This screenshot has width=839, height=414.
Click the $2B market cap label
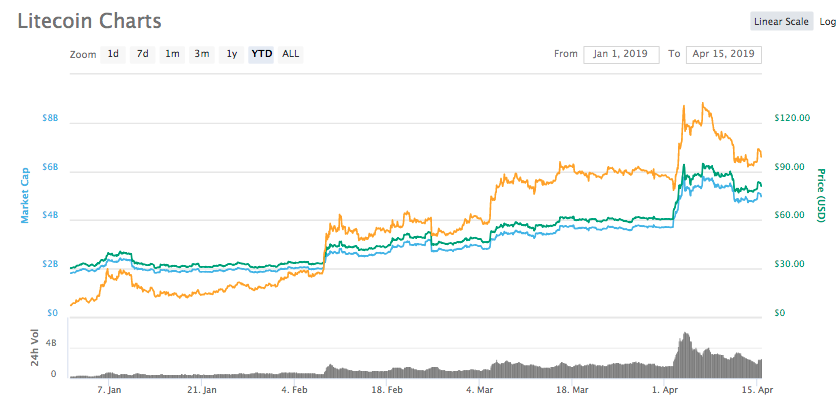tap(50, 264)
